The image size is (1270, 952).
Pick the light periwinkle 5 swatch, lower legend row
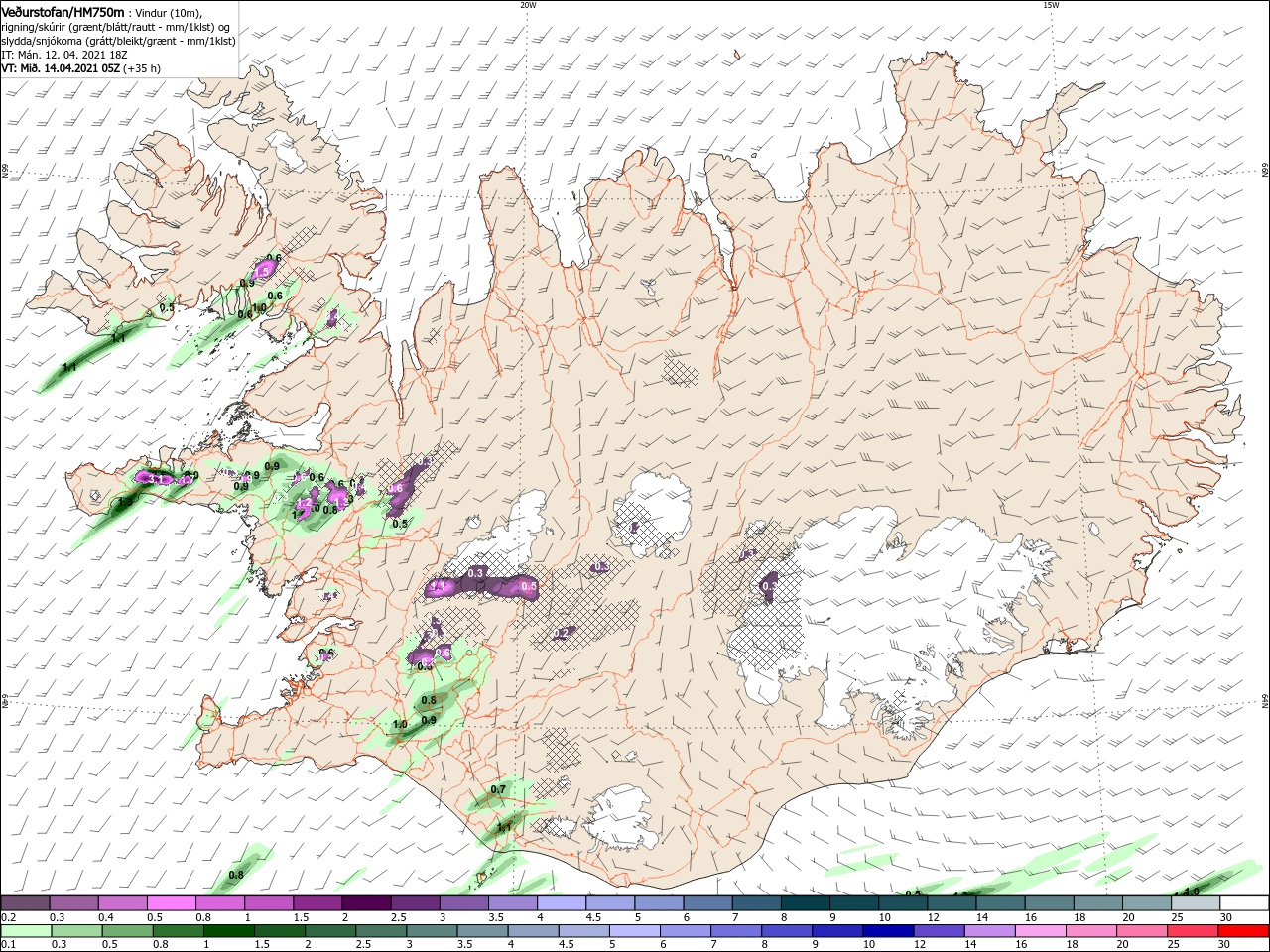click(634, 931)
